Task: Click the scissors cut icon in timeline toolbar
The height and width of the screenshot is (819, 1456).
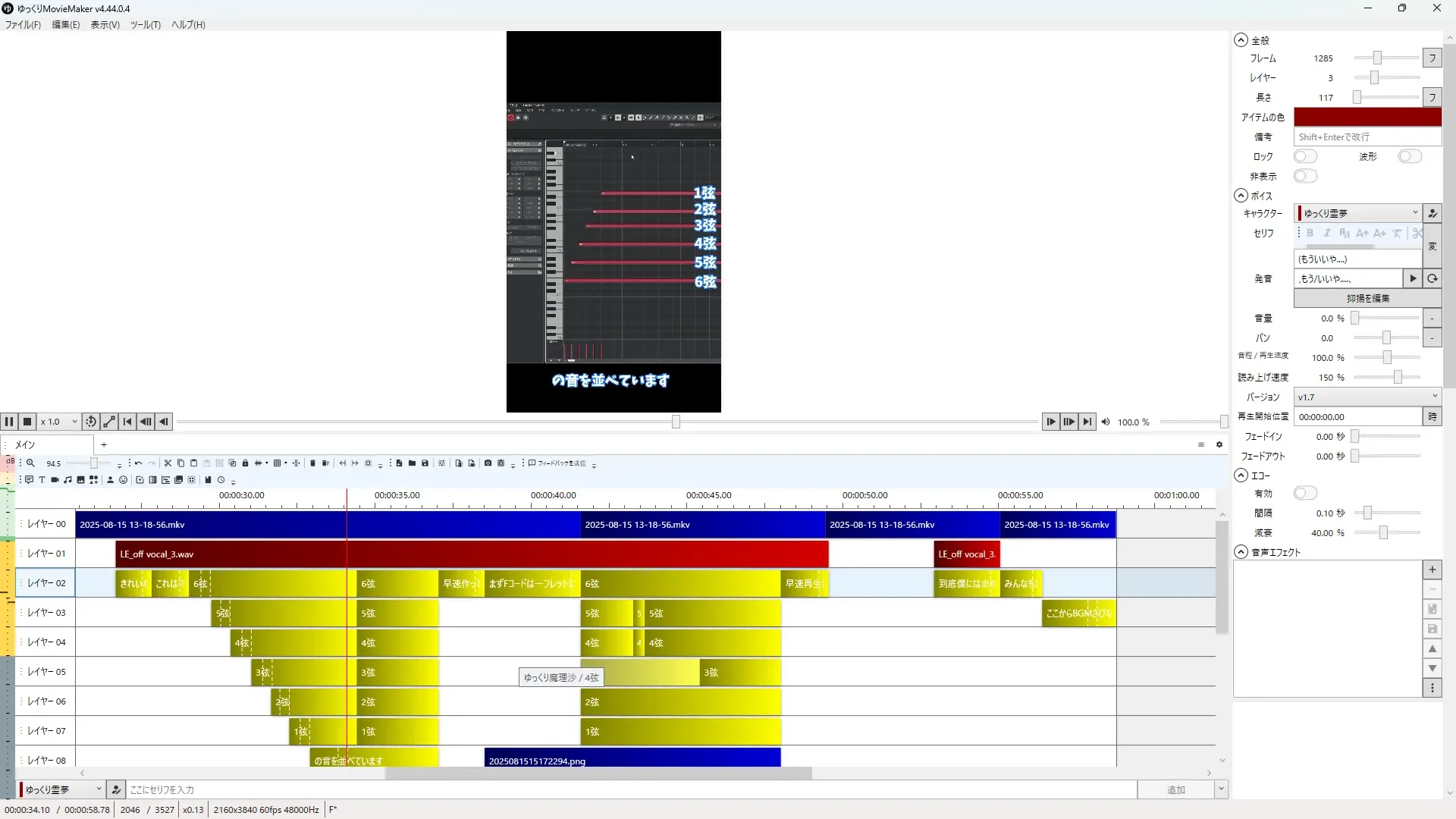Action: [168, 463]
